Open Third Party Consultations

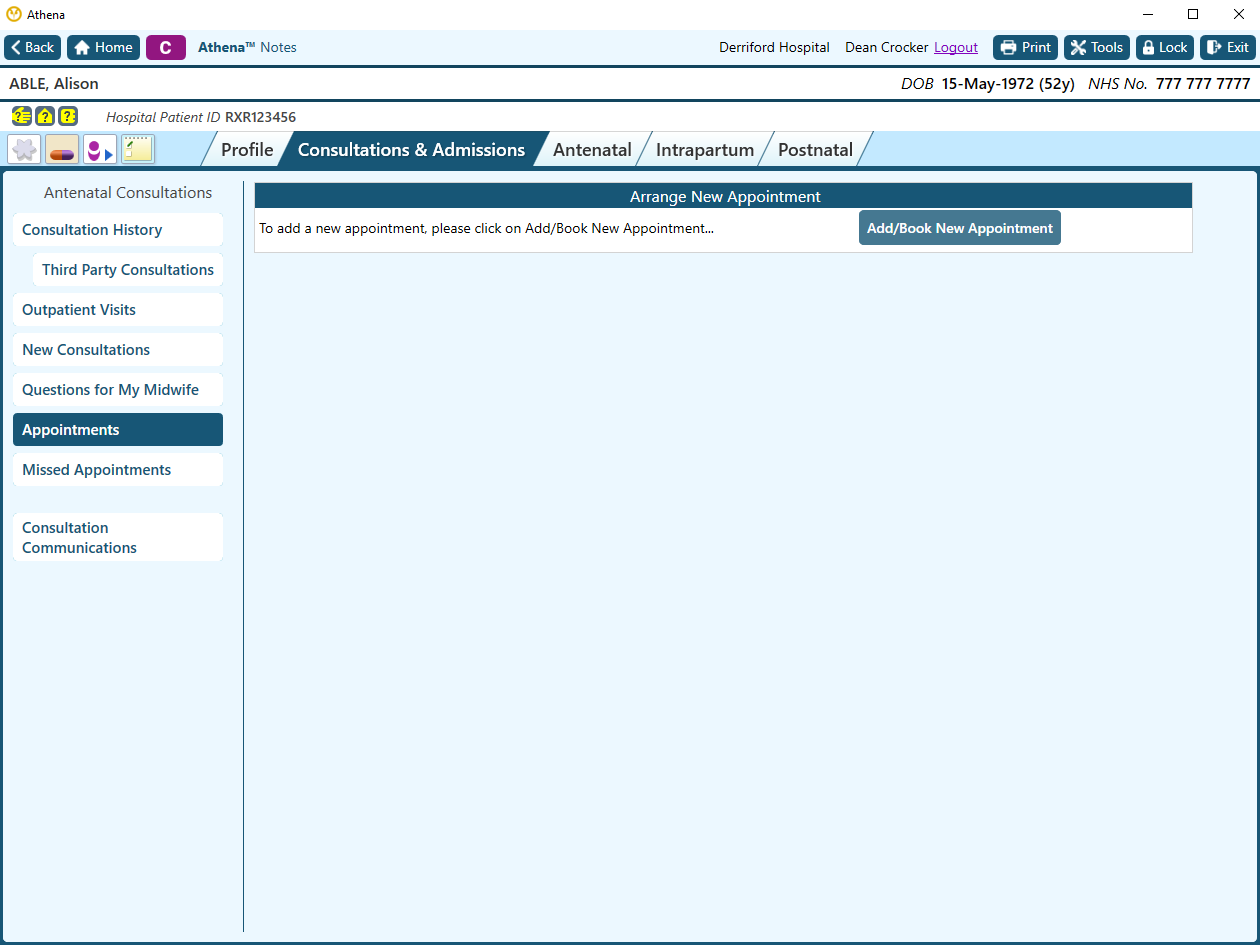128,270
